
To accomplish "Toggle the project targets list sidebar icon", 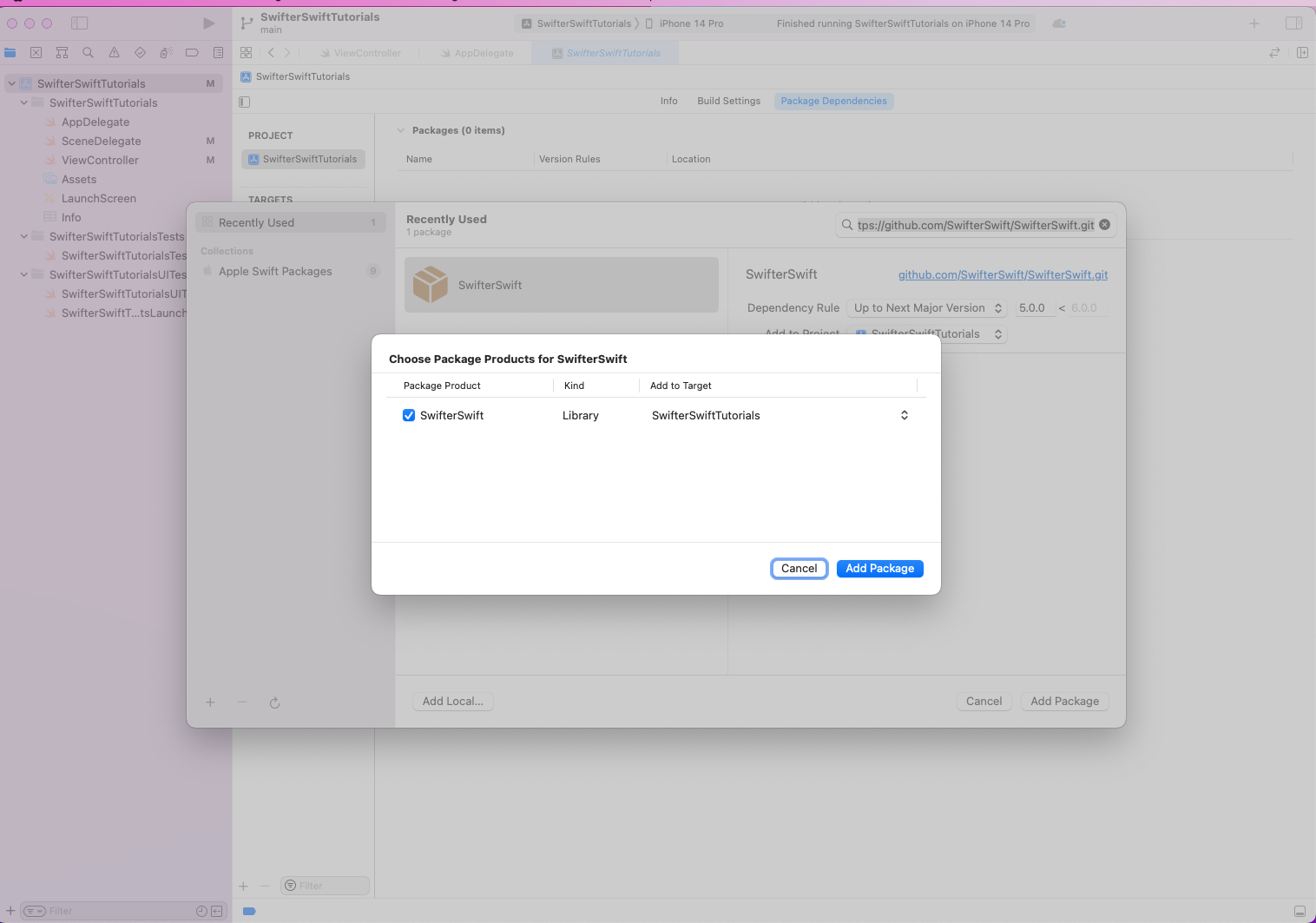I will pos(245,102).
